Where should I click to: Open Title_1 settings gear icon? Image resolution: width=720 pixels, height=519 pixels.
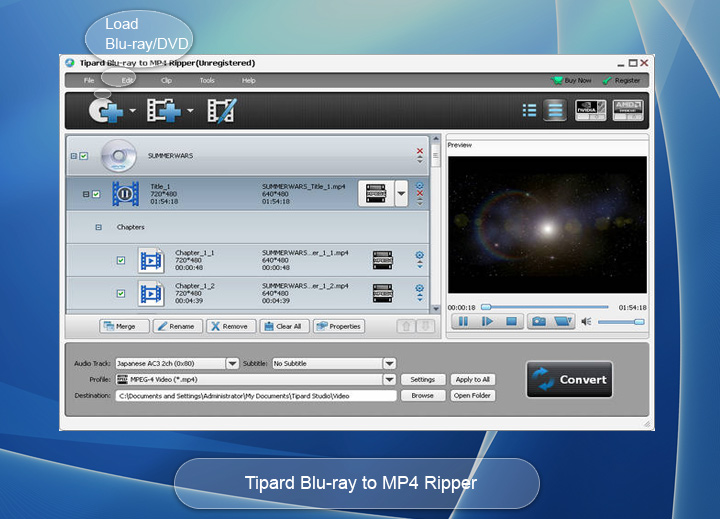point(420,186)
